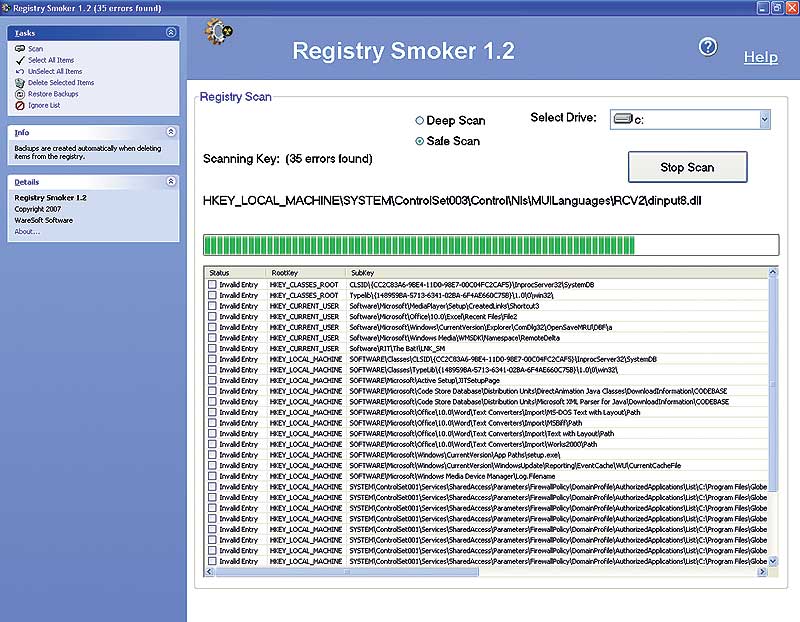The width and height of the screenshot is (800, 622).
Task: Click the SubKey column header
Action: click(556, 273)
